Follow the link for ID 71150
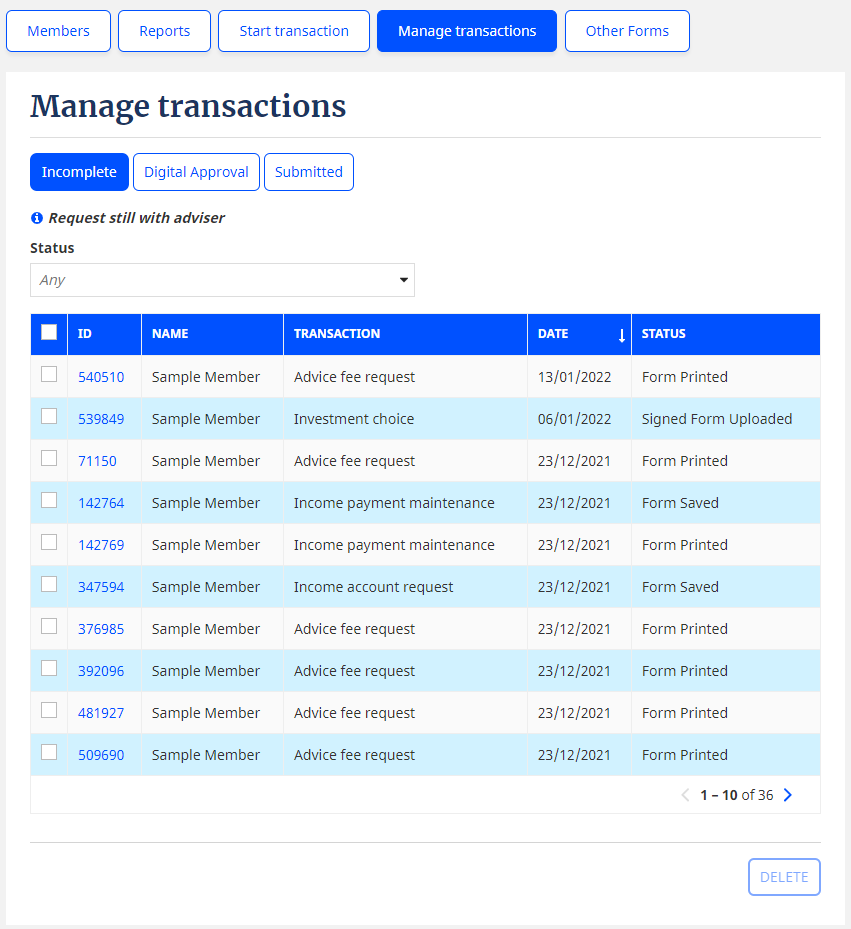Viewport: 851px width, 929px height. point(97,461)
